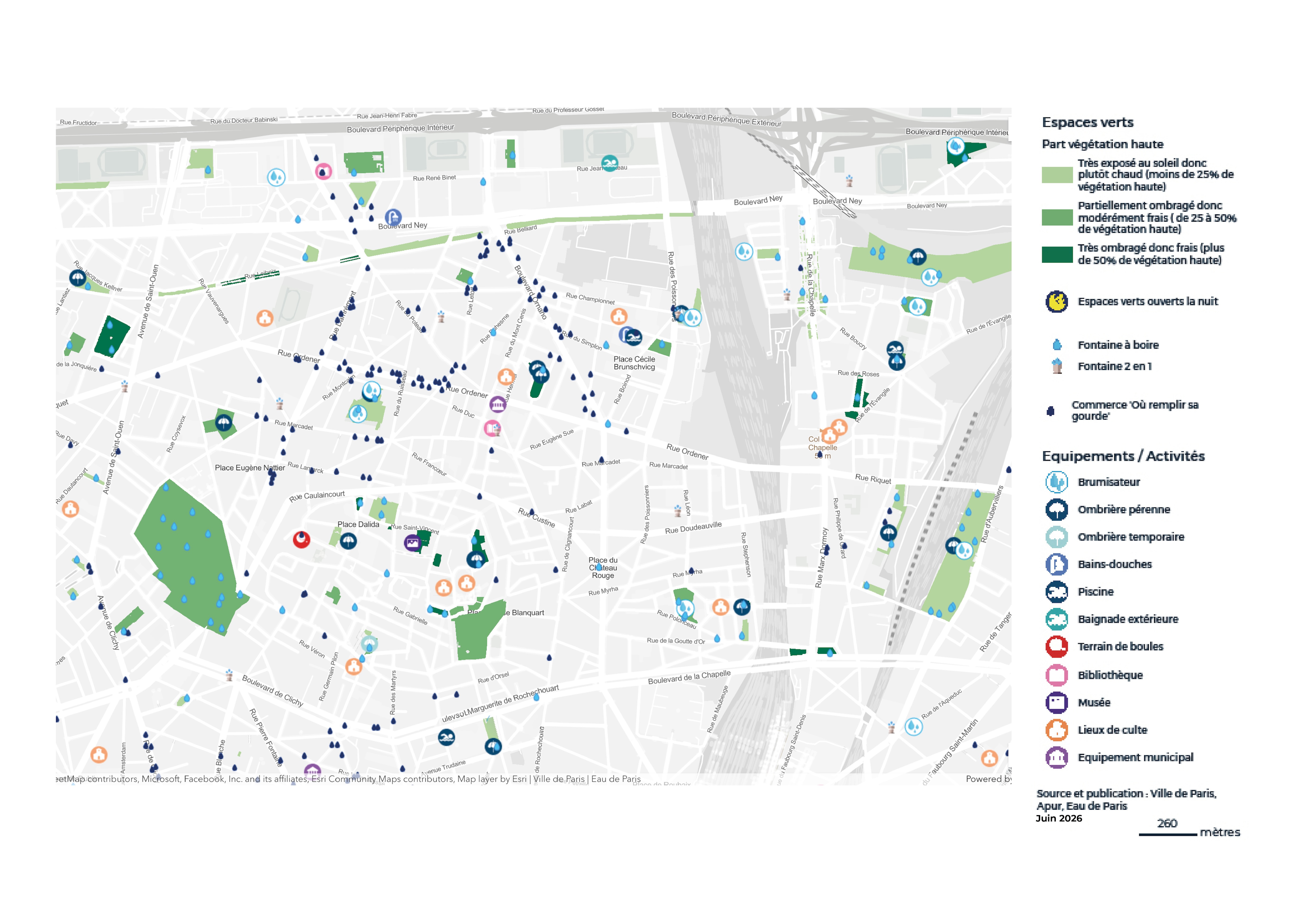Image resolution: width=1307 pixels, height=924 pixels.
Task: Select the Baignade extérieure legend icon
Action: (x=1057, y=619)
